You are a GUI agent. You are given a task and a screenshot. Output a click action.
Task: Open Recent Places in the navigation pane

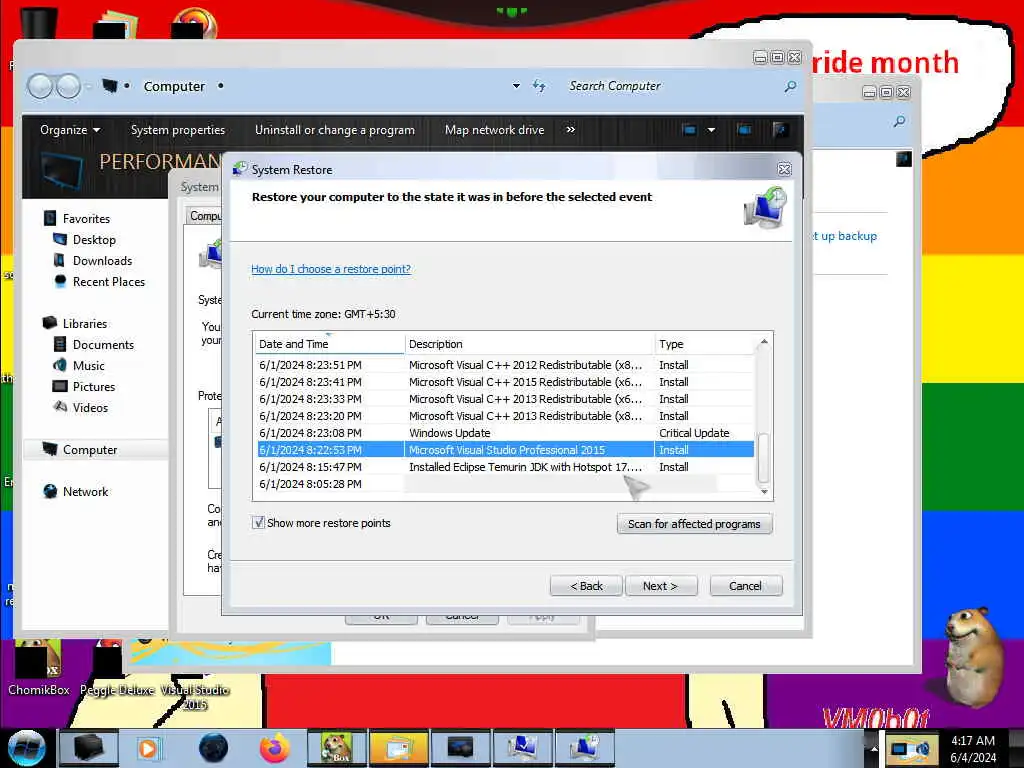[109, 281]
